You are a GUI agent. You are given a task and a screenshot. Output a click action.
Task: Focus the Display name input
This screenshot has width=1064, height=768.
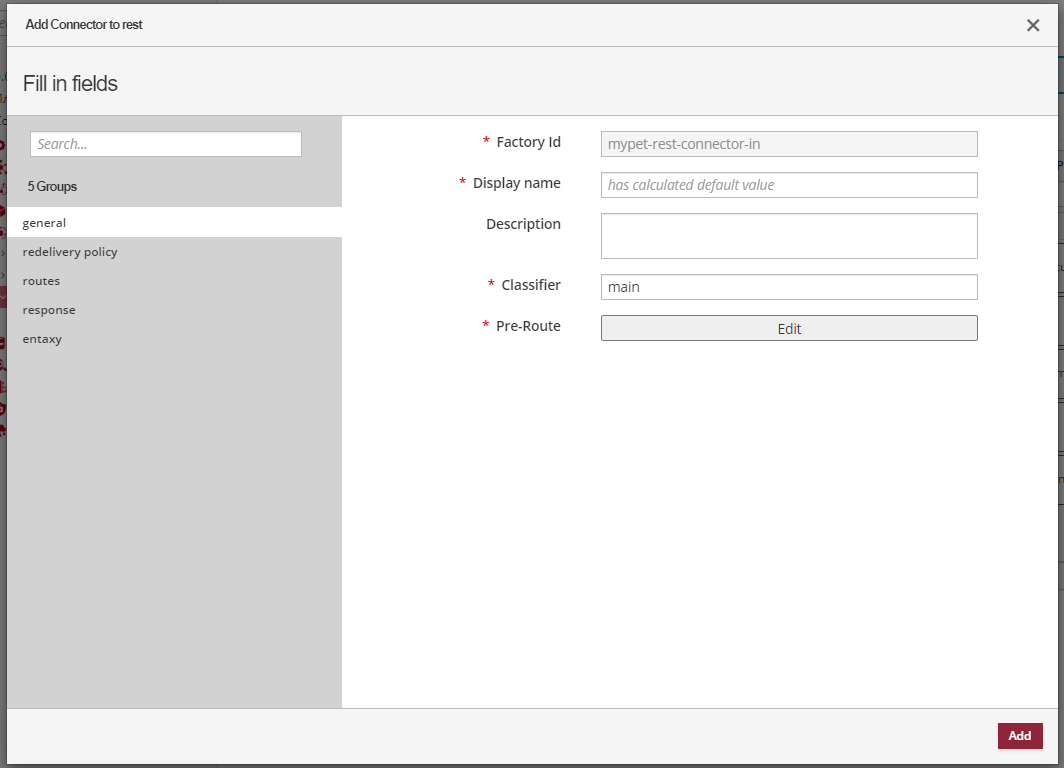[788, 185]
